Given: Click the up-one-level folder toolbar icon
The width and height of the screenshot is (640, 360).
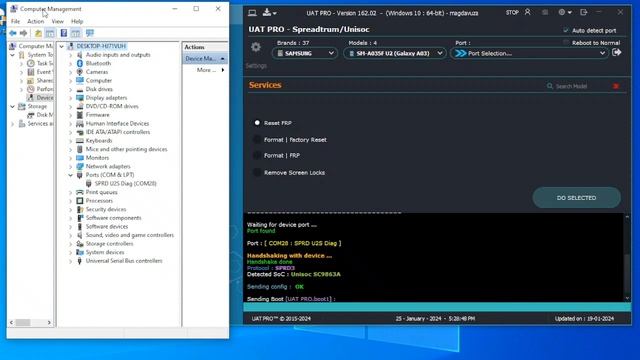Looking at the screenshot, I should 38,33.
